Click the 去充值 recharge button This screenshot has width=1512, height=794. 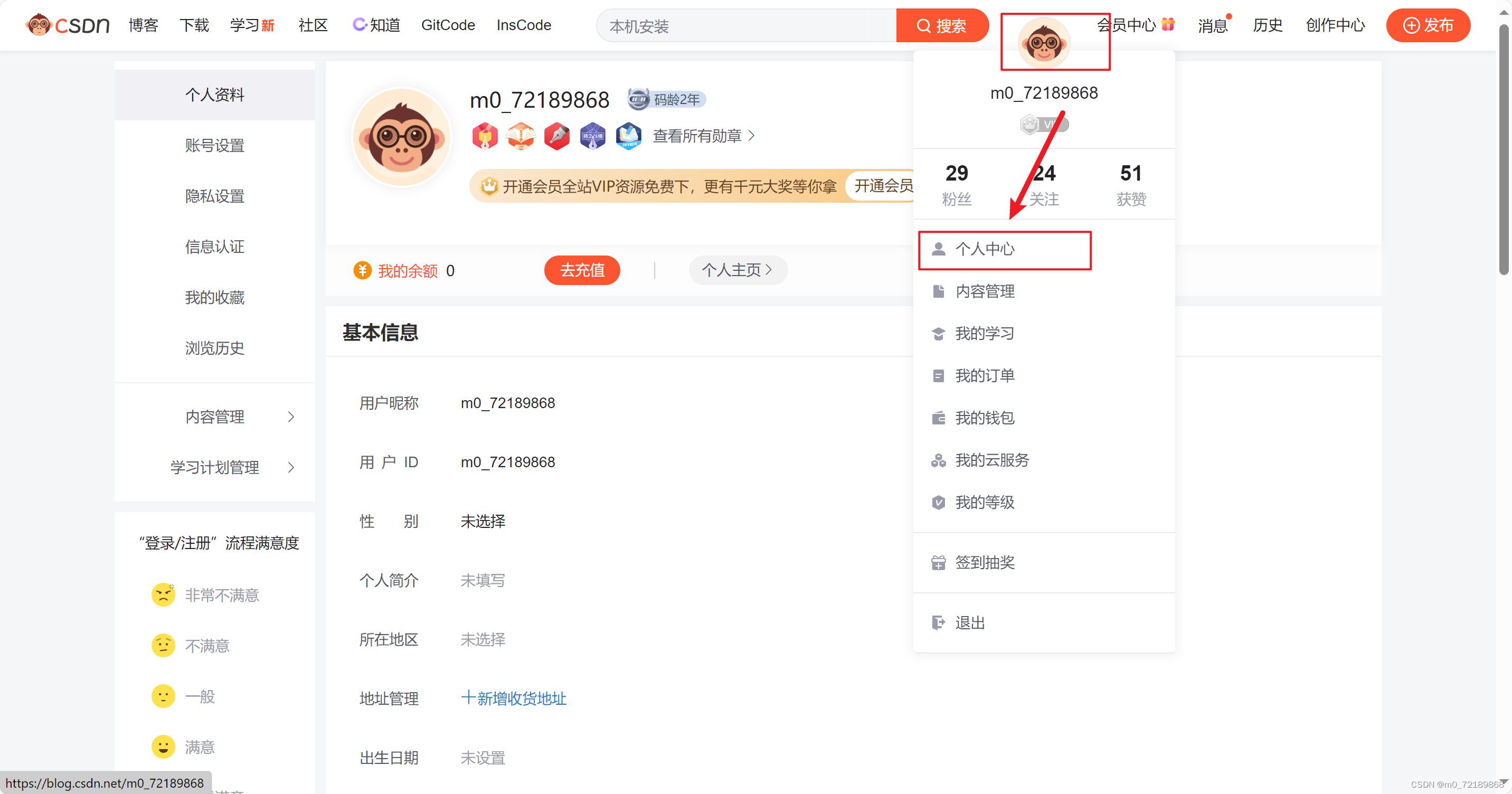582,270
